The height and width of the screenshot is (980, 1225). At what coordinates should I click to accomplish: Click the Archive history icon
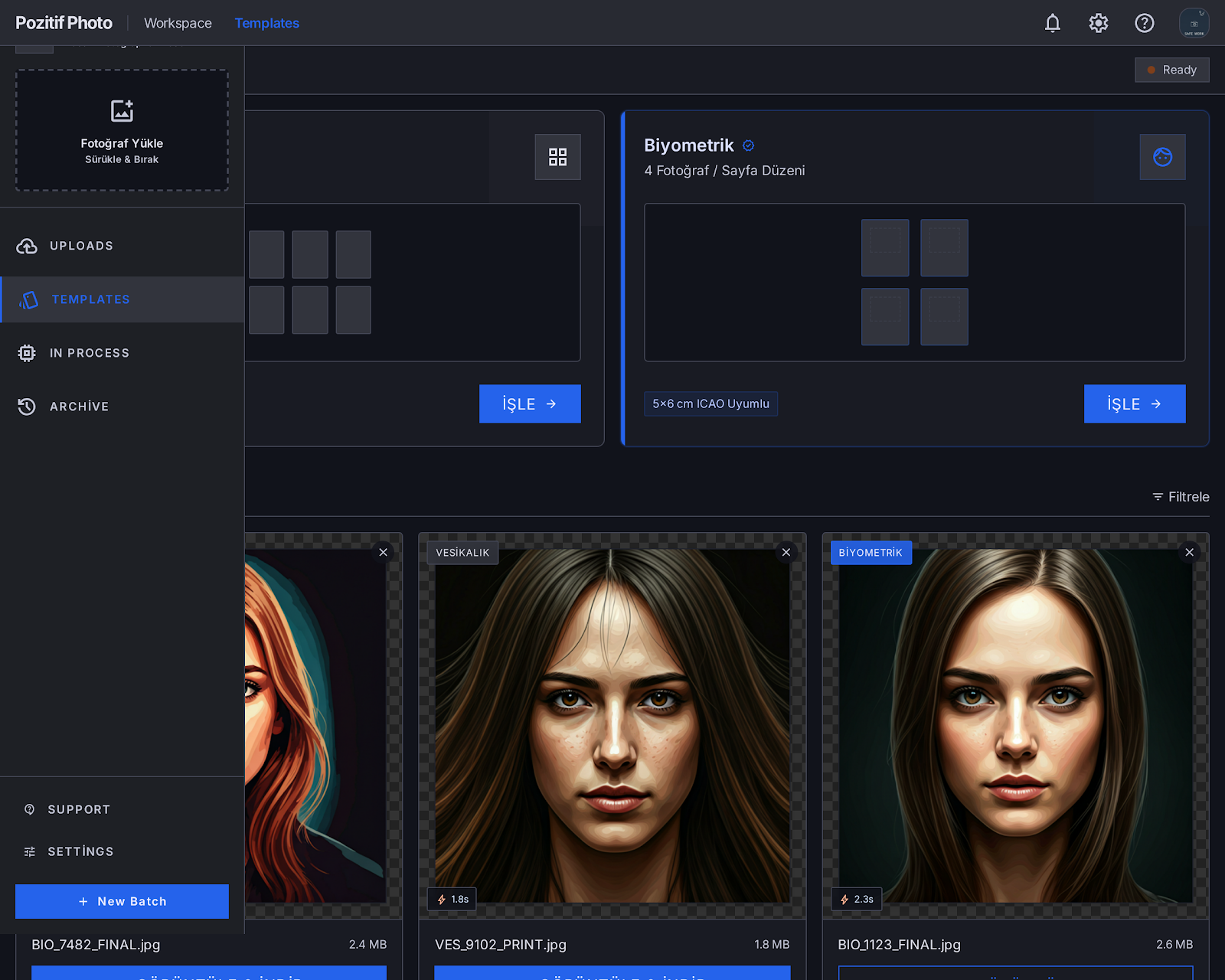(x=27, y=407)
